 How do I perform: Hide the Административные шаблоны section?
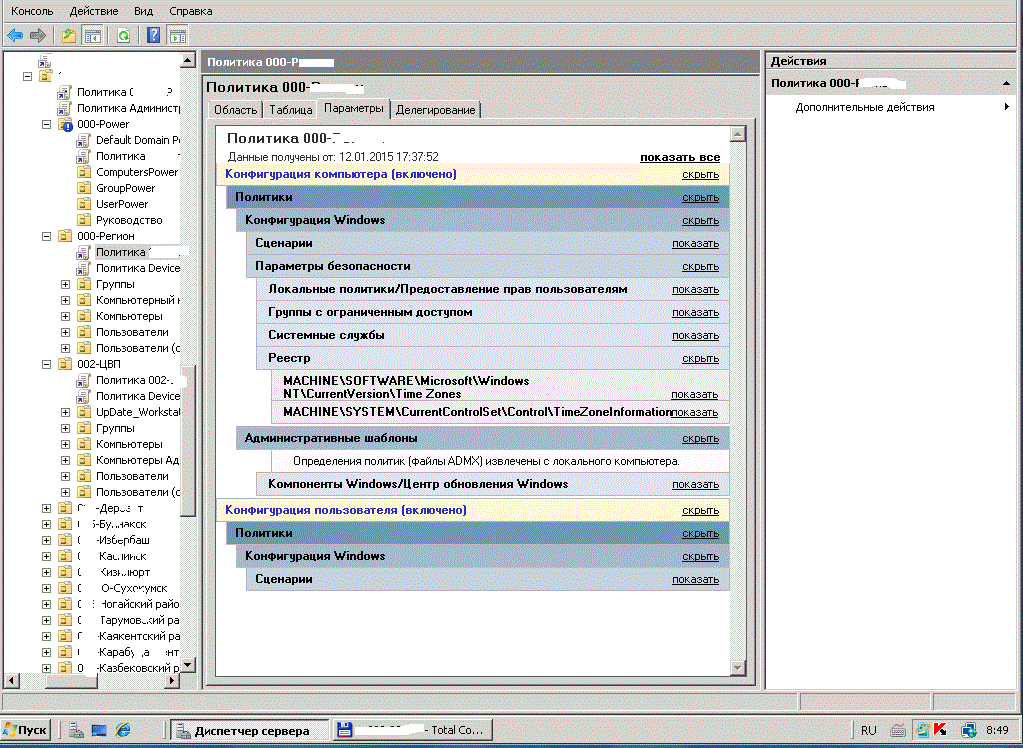[701, 439]
